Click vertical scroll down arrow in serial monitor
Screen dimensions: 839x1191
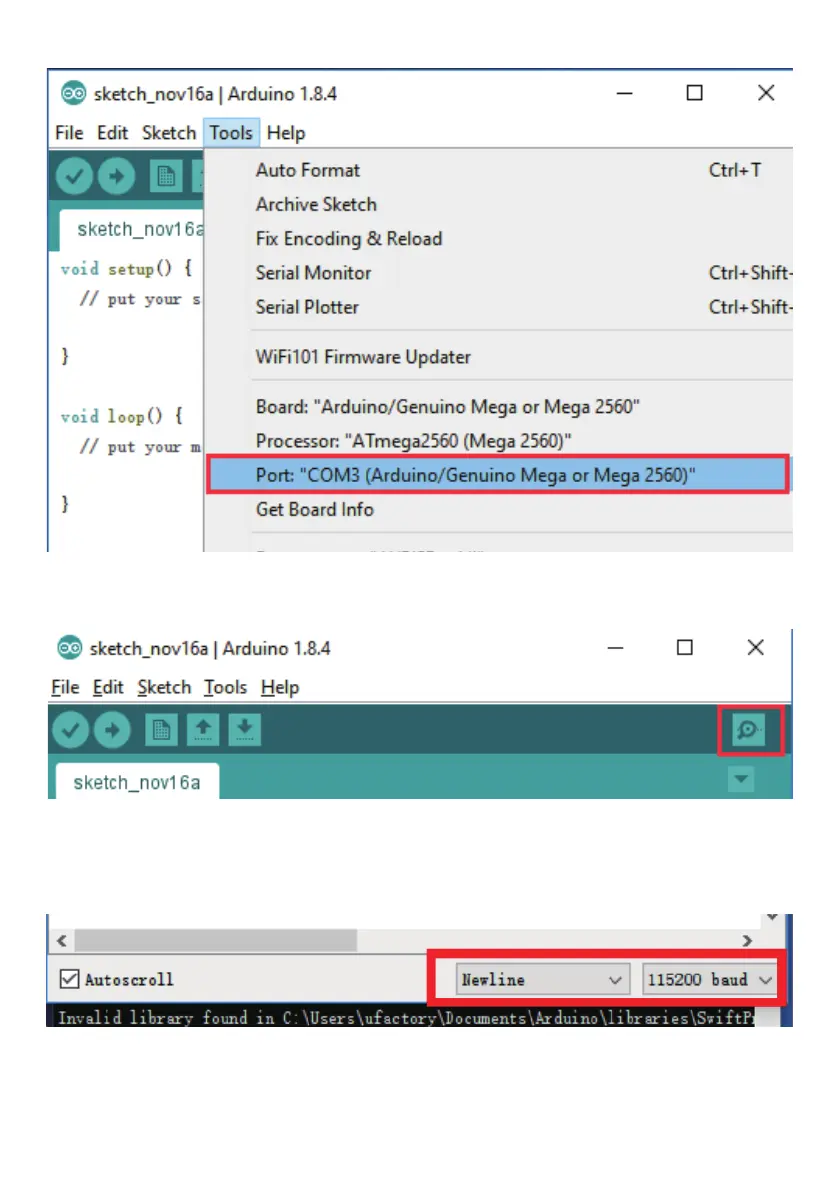(x=772, y=918)
